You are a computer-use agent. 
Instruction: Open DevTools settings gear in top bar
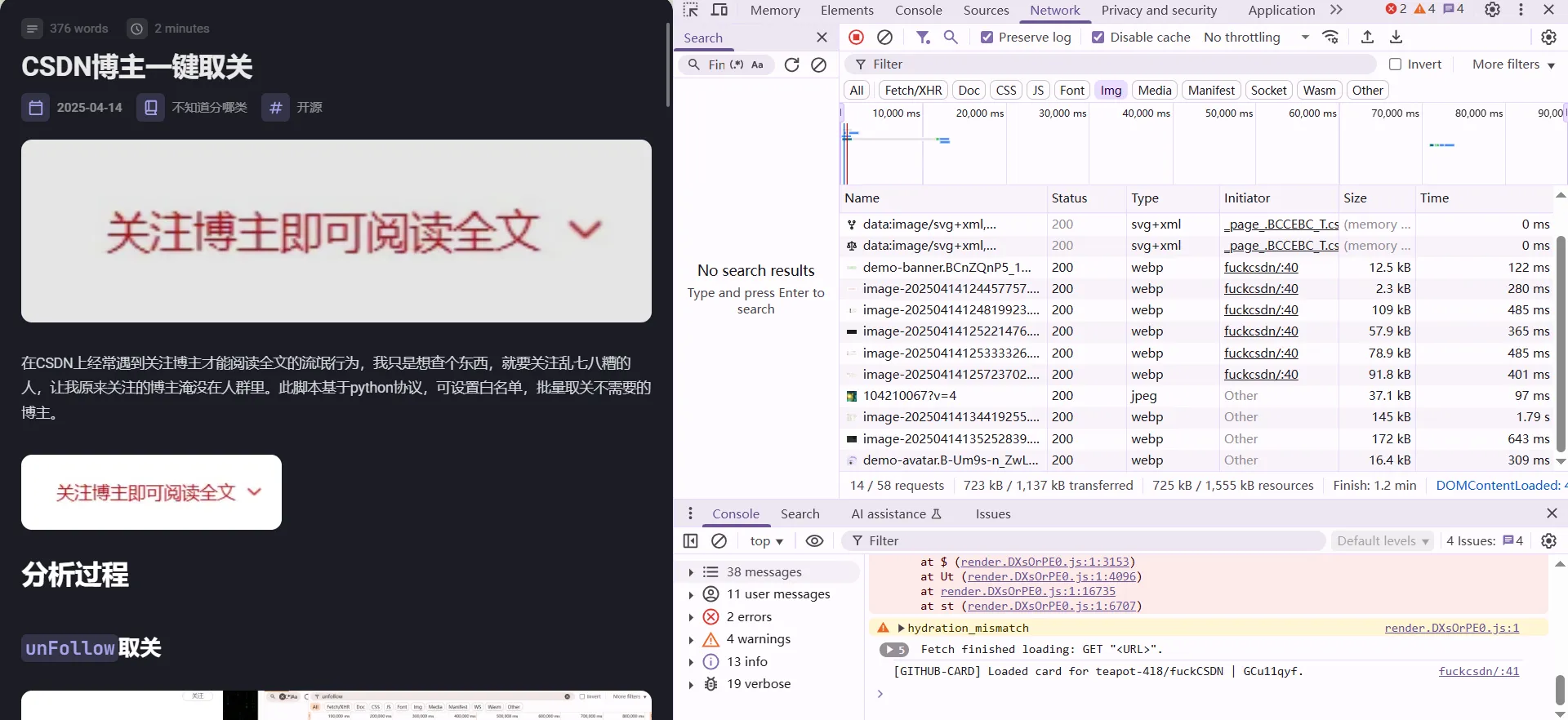(x=1492, y=10)
